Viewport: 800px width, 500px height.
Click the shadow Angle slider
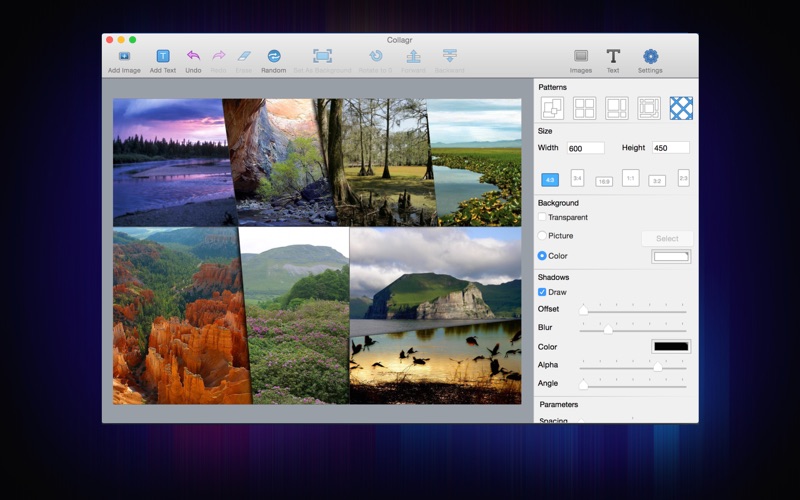tap(633, 385)
